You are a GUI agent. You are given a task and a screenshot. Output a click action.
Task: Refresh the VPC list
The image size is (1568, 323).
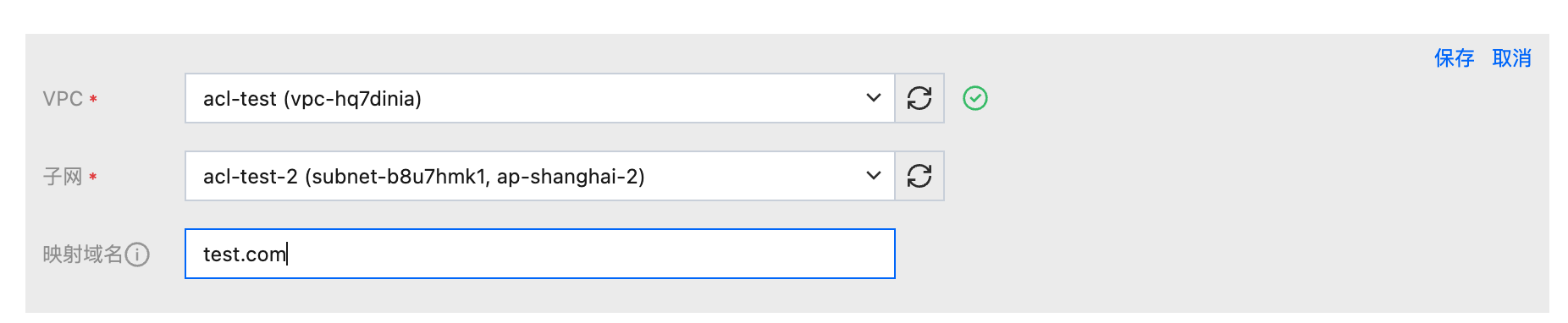tap(919, 98)
